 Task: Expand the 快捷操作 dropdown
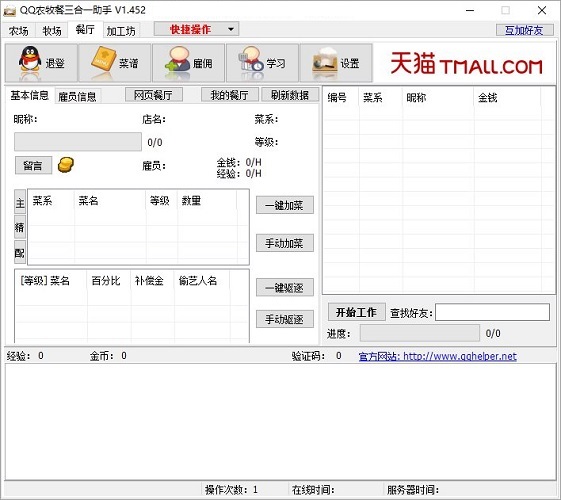pyautogui.click(x=196, y=29)
